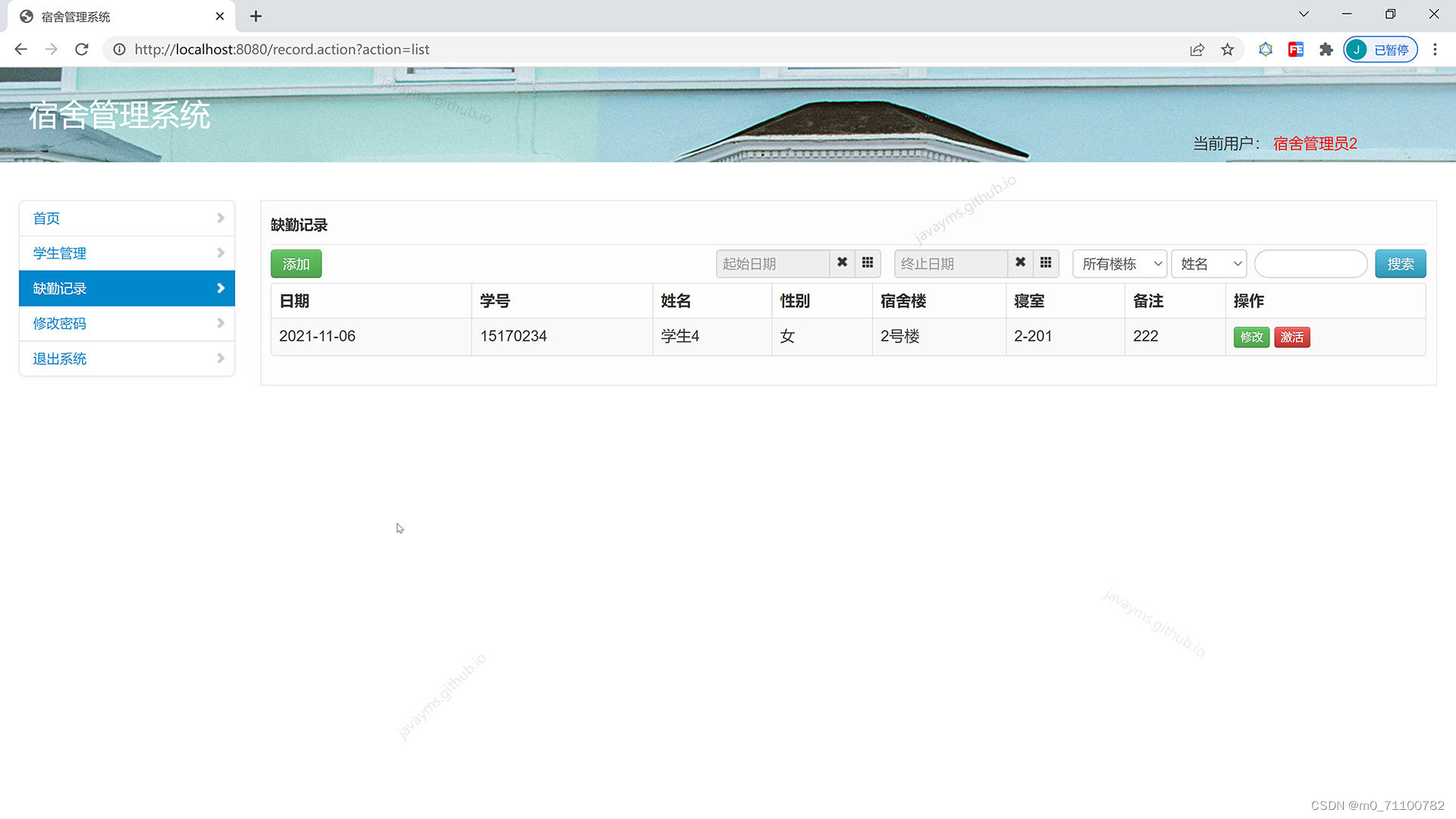
Task: Click the share page icon in address bar
Action: coord(1197,49)
